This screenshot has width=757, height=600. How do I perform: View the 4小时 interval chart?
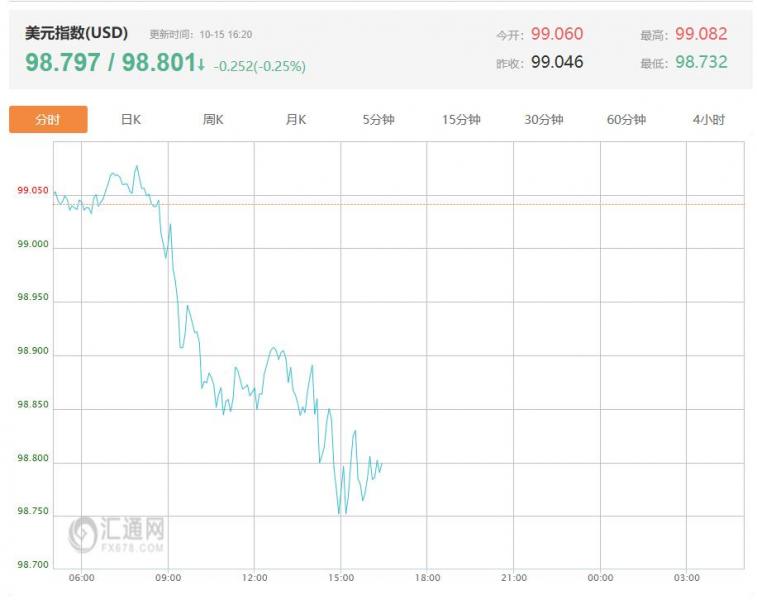tap(708, 120)
